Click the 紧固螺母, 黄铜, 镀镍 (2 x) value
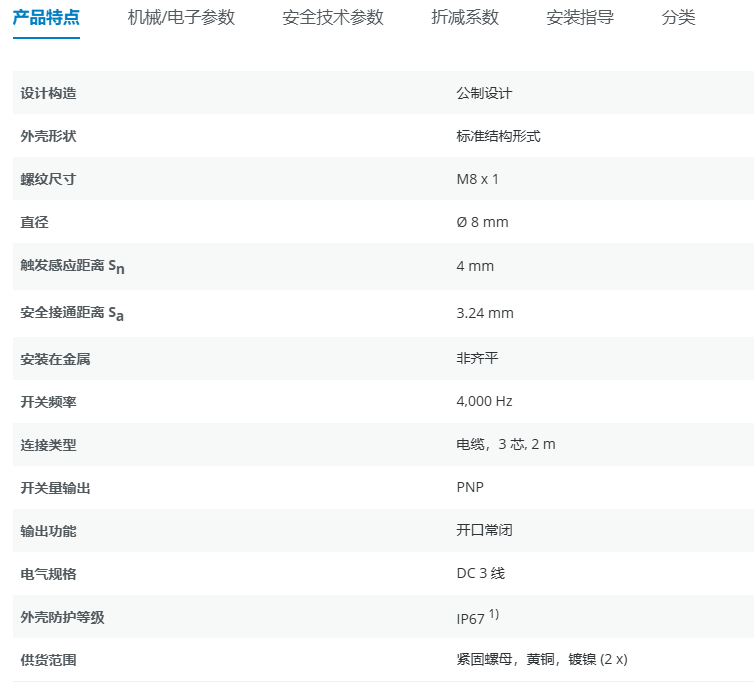The width and height of the screenshot is (754, 688). pos(541,659)
